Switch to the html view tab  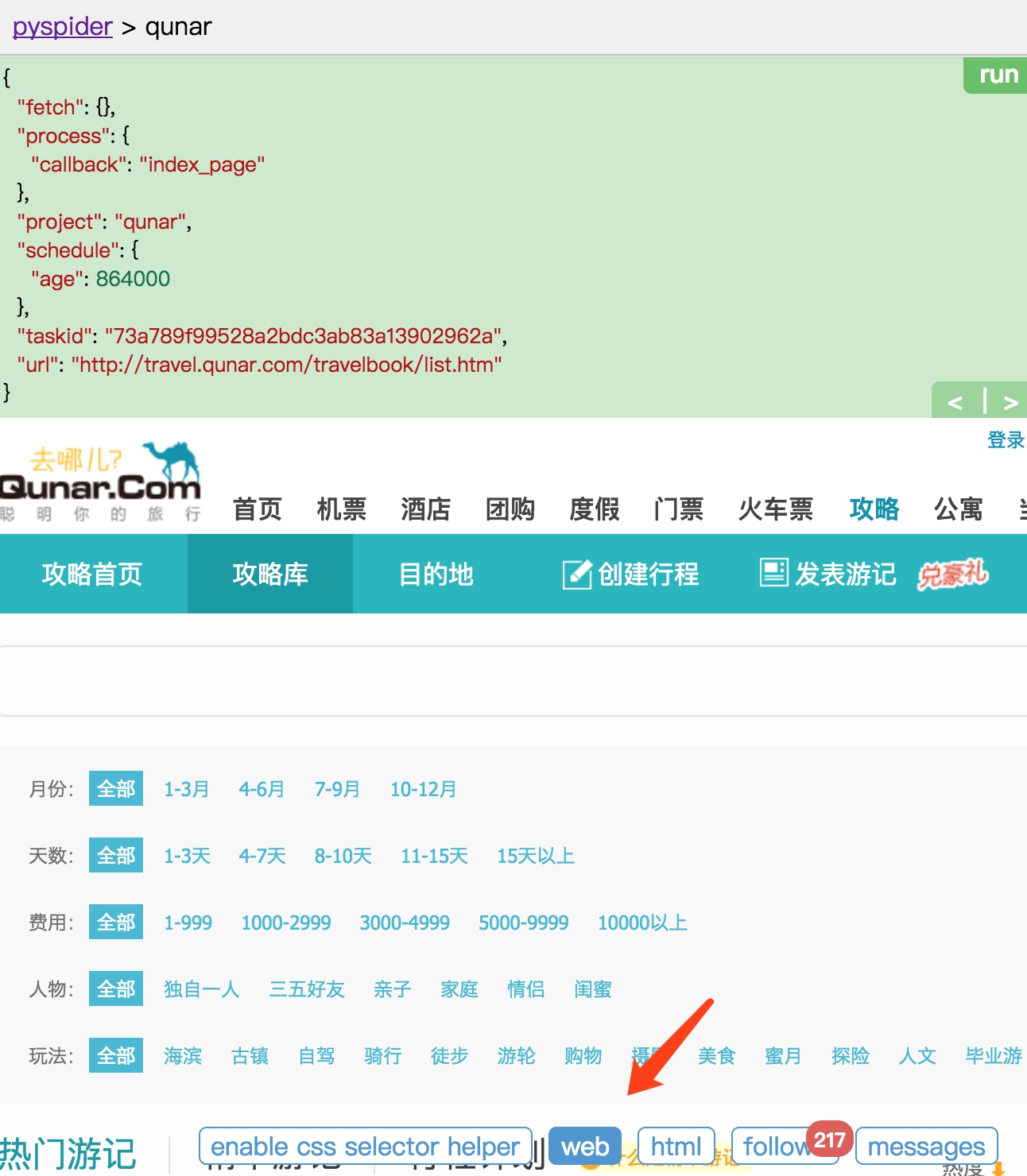point(676,1147)
